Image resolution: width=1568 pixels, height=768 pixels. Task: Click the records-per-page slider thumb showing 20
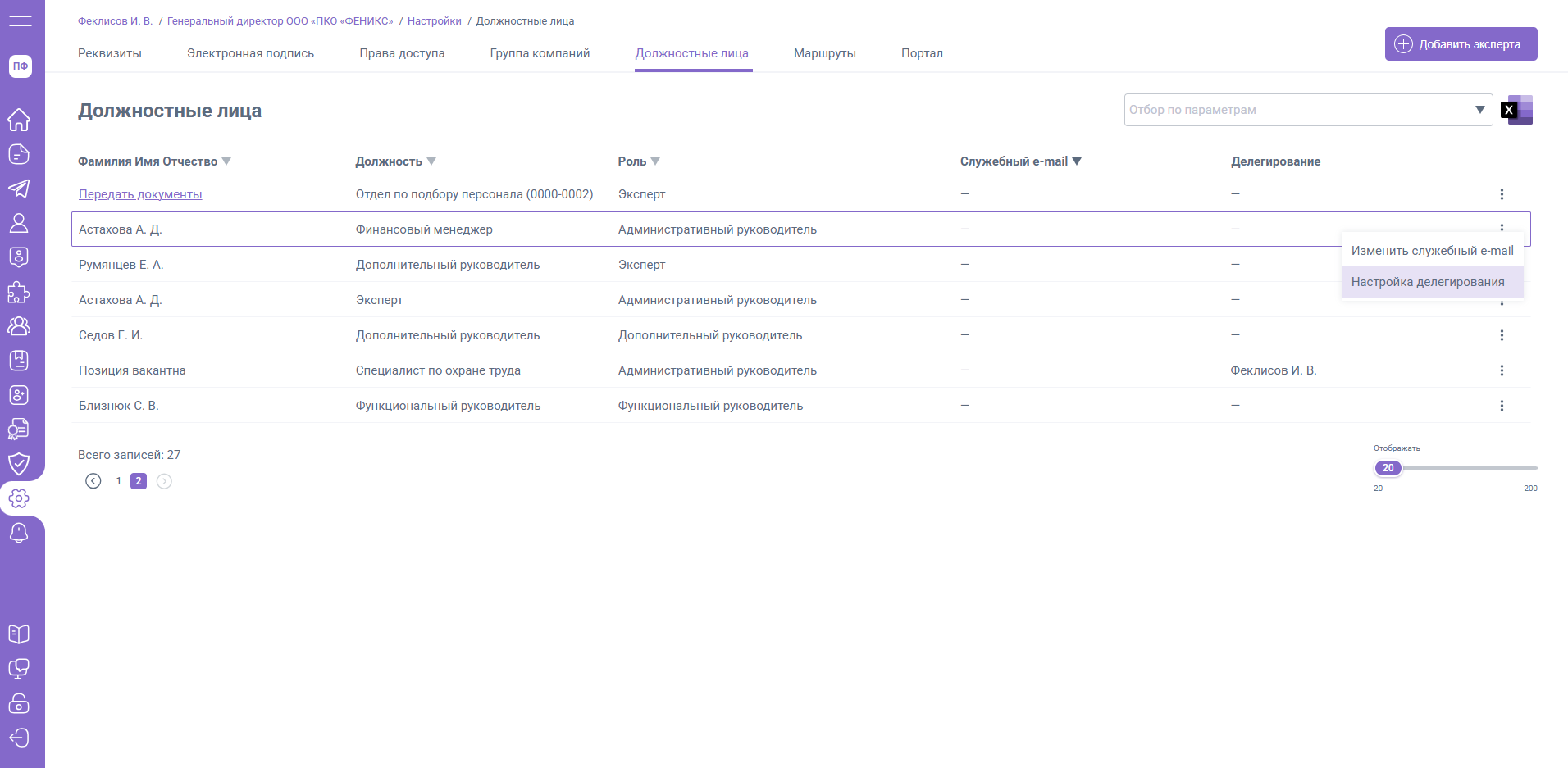pyautogui.click(x=1388, y=468)
